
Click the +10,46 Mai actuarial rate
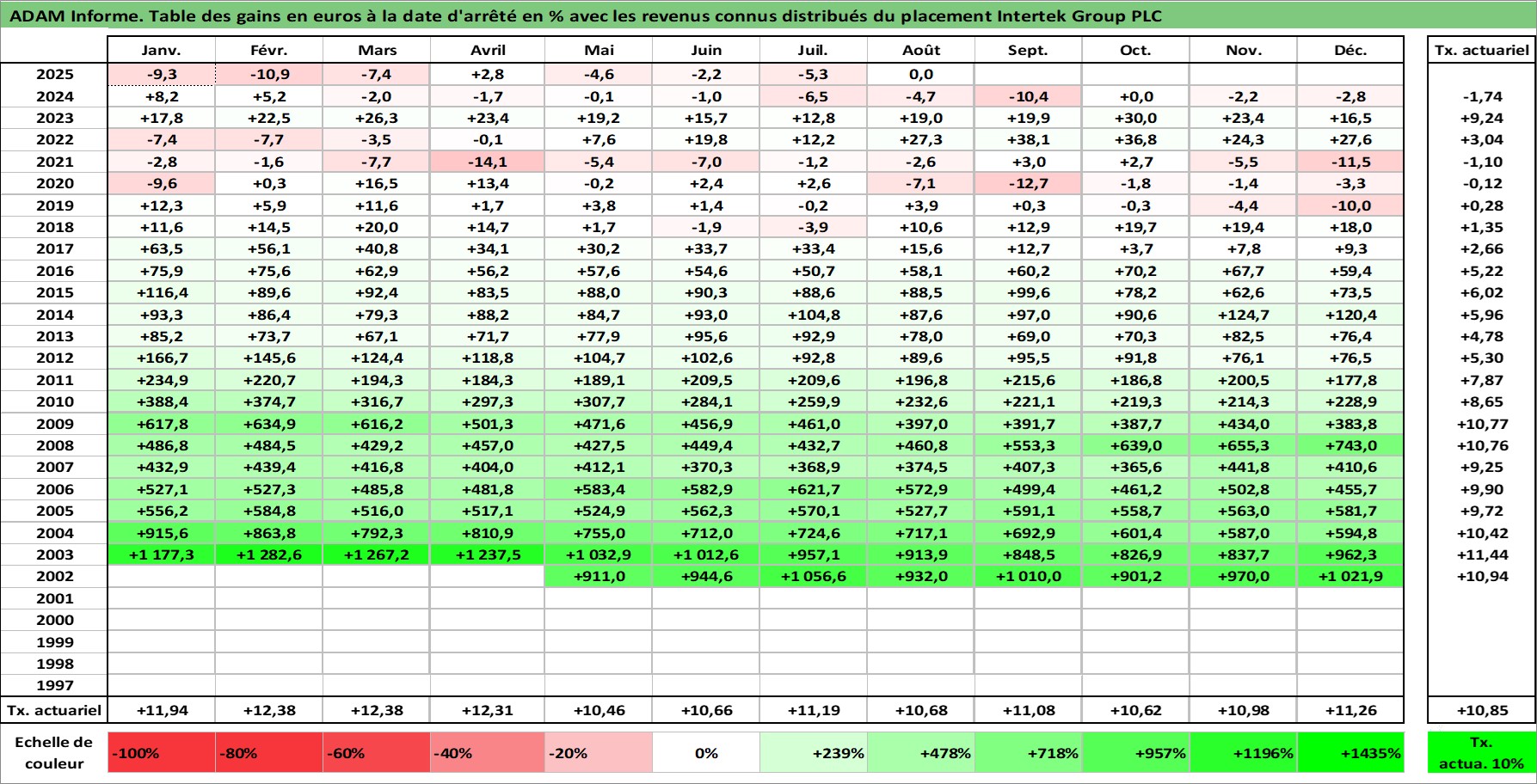coord(599,710)
